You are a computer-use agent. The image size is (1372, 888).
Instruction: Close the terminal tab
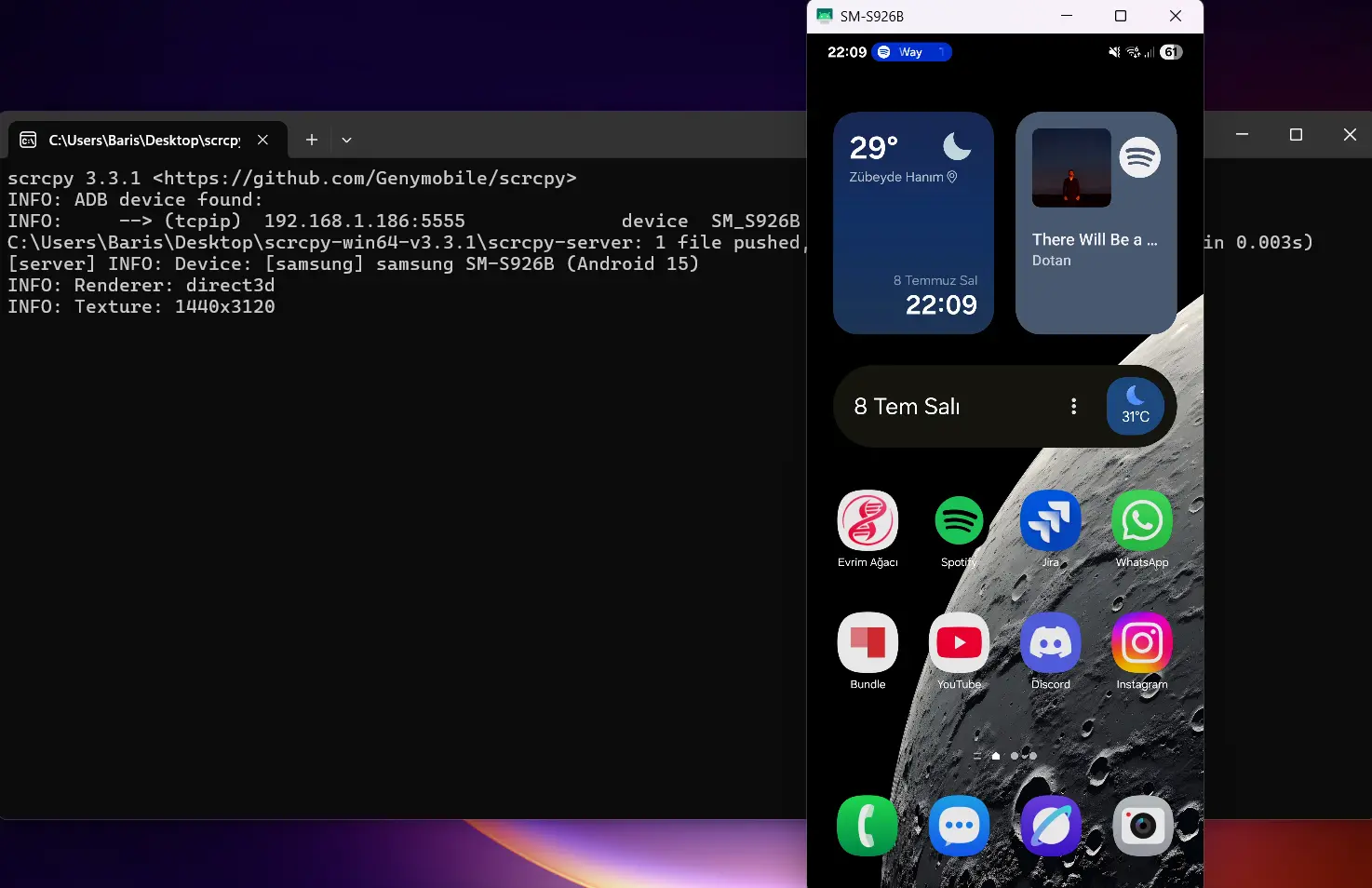point(263,140)
